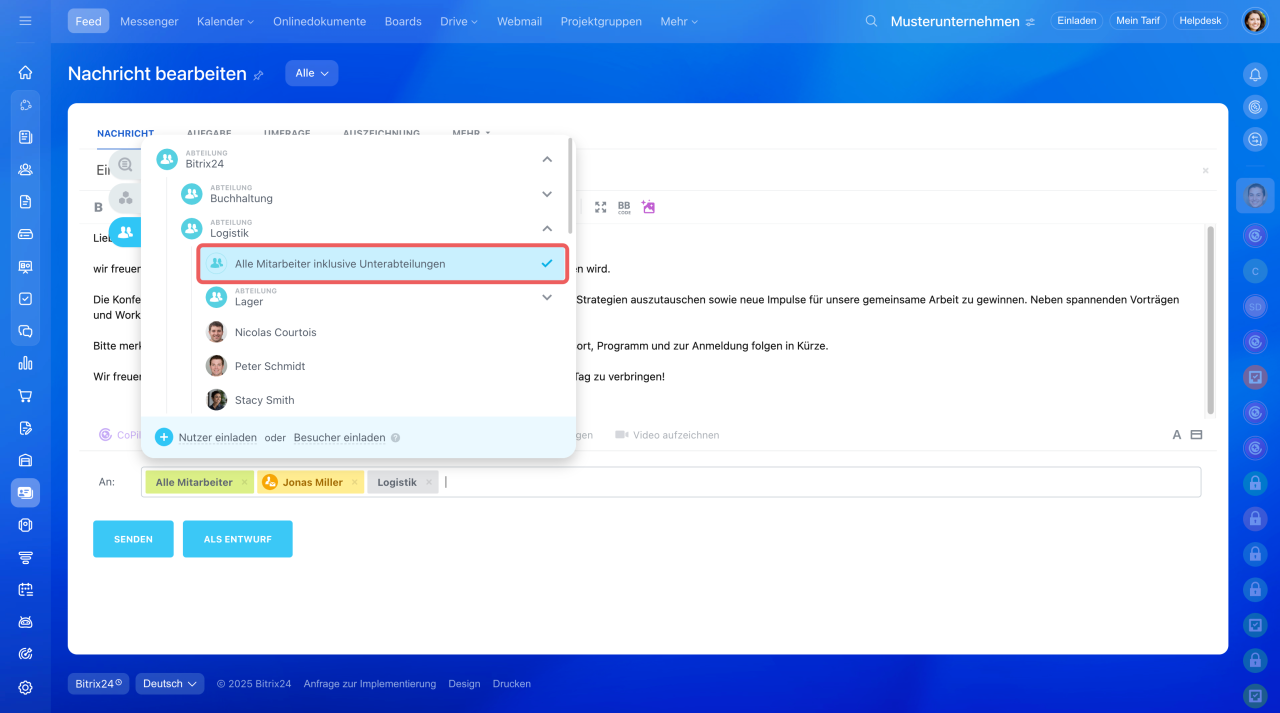
Task: Open Onlinedokumente in top navigation
Action: tap(319, 21)
